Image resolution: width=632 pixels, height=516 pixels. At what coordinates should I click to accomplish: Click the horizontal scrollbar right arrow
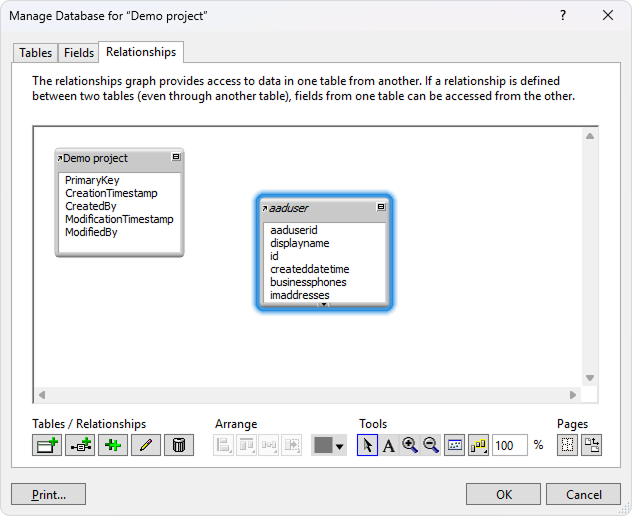click(x=573, y=395)
